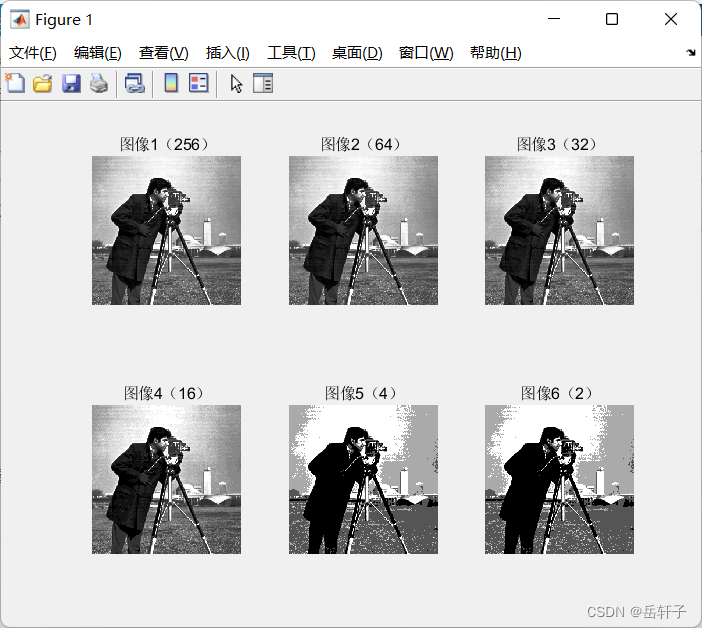Click the New Figure toolbar icon

(x=15, y=83)
